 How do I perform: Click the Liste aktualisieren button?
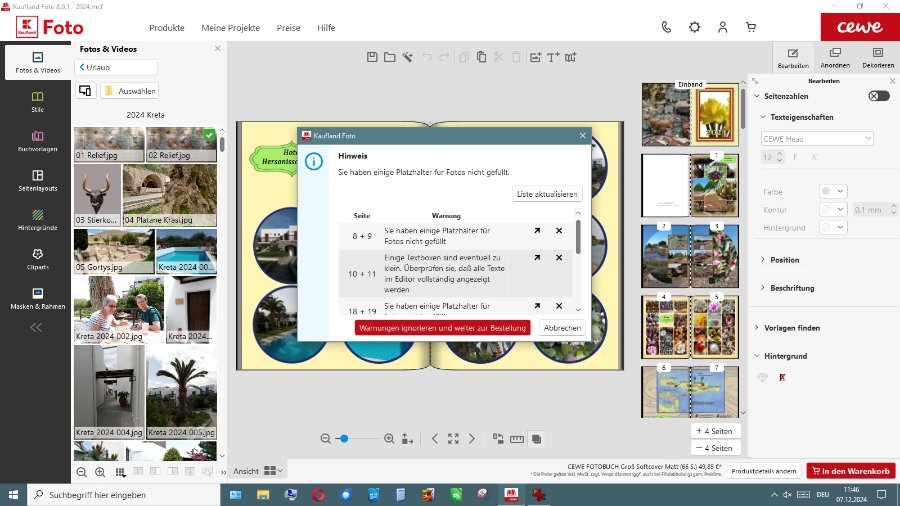point(546,193)
